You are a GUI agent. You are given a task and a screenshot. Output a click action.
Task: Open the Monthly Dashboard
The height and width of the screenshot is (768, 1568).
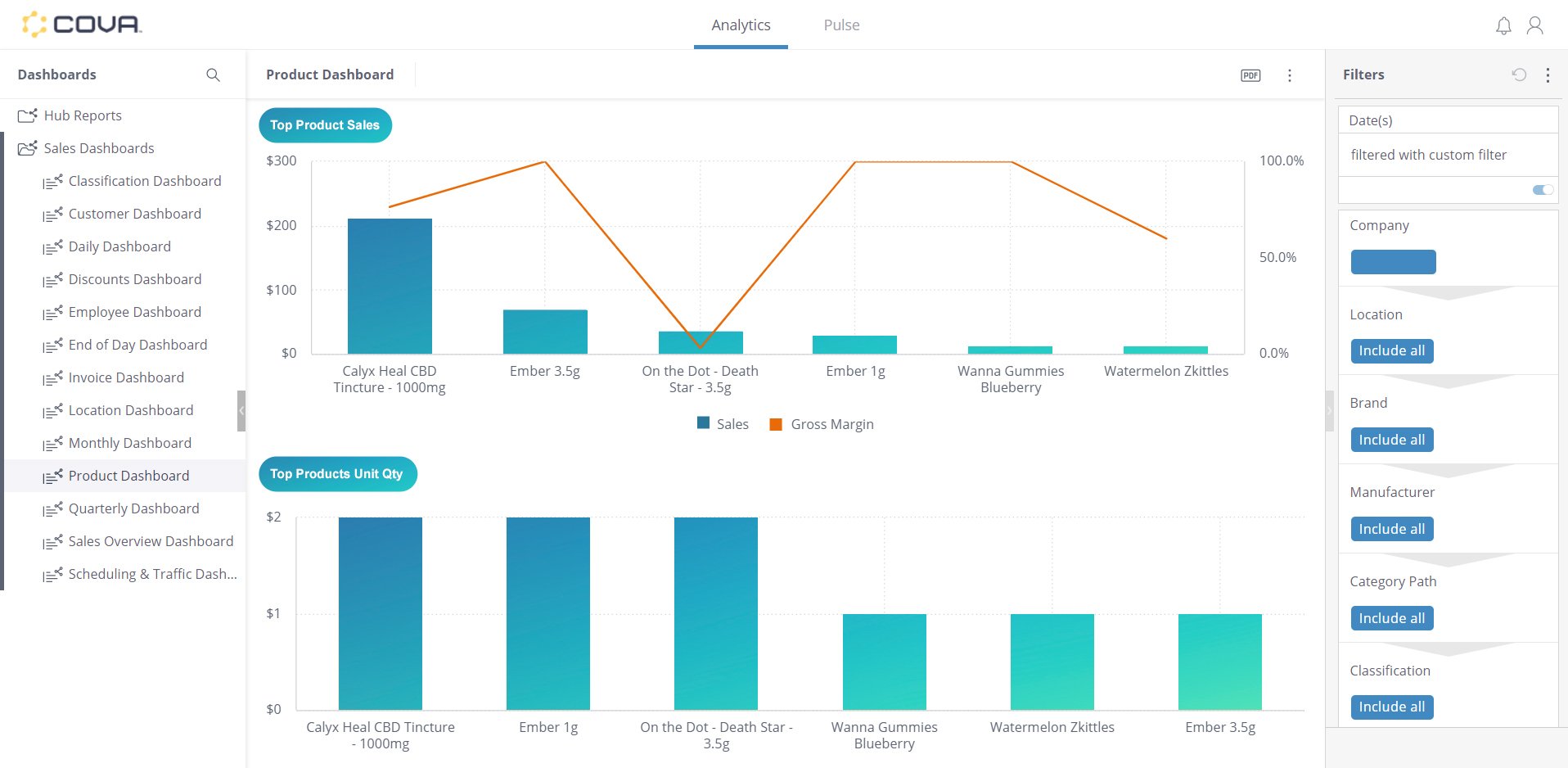click(128, 443)
